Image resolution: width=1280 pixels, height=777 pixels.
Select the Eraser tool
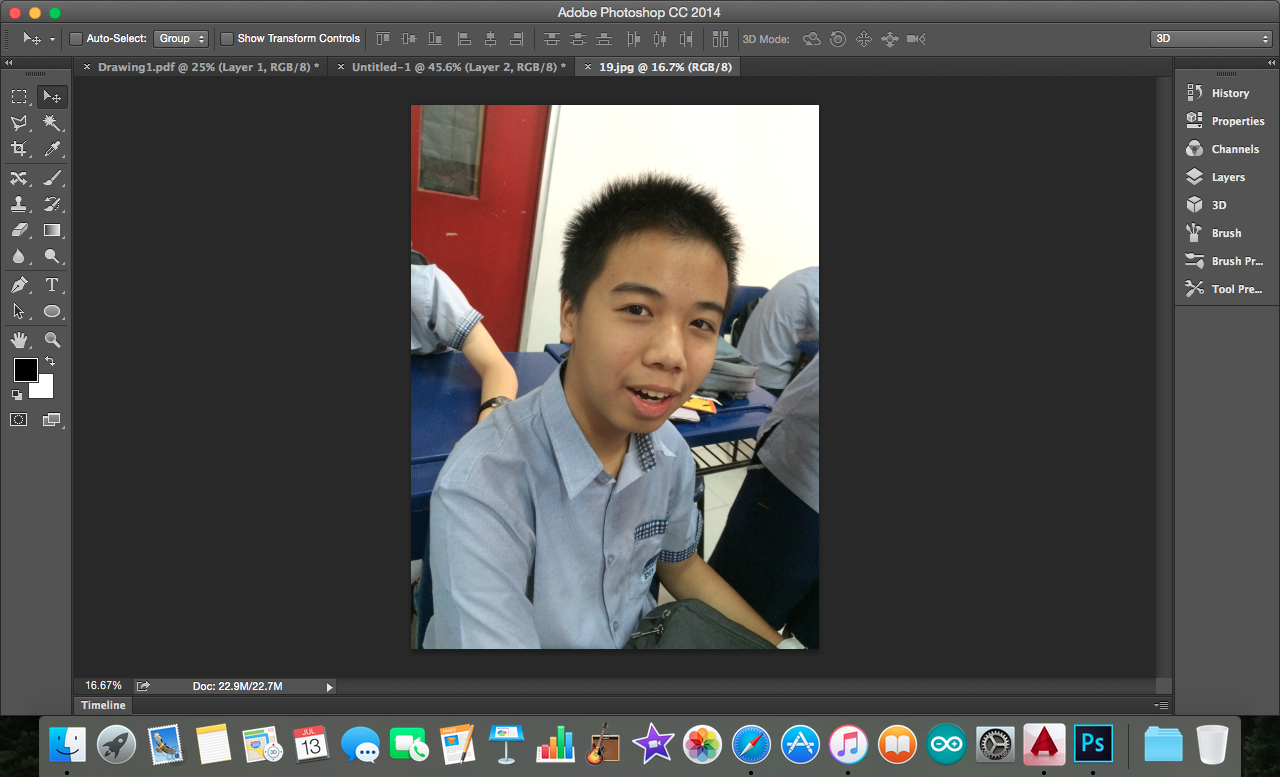pyautogui.click(x=19, y=230)
